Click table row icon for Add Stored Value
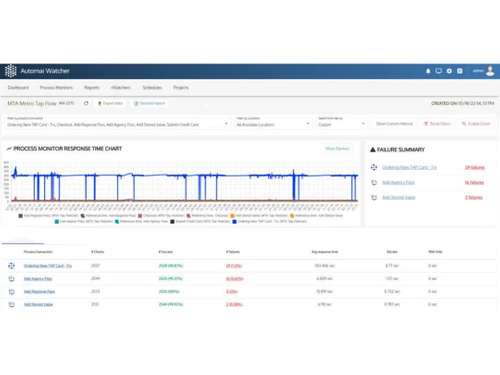 point(11,304)
